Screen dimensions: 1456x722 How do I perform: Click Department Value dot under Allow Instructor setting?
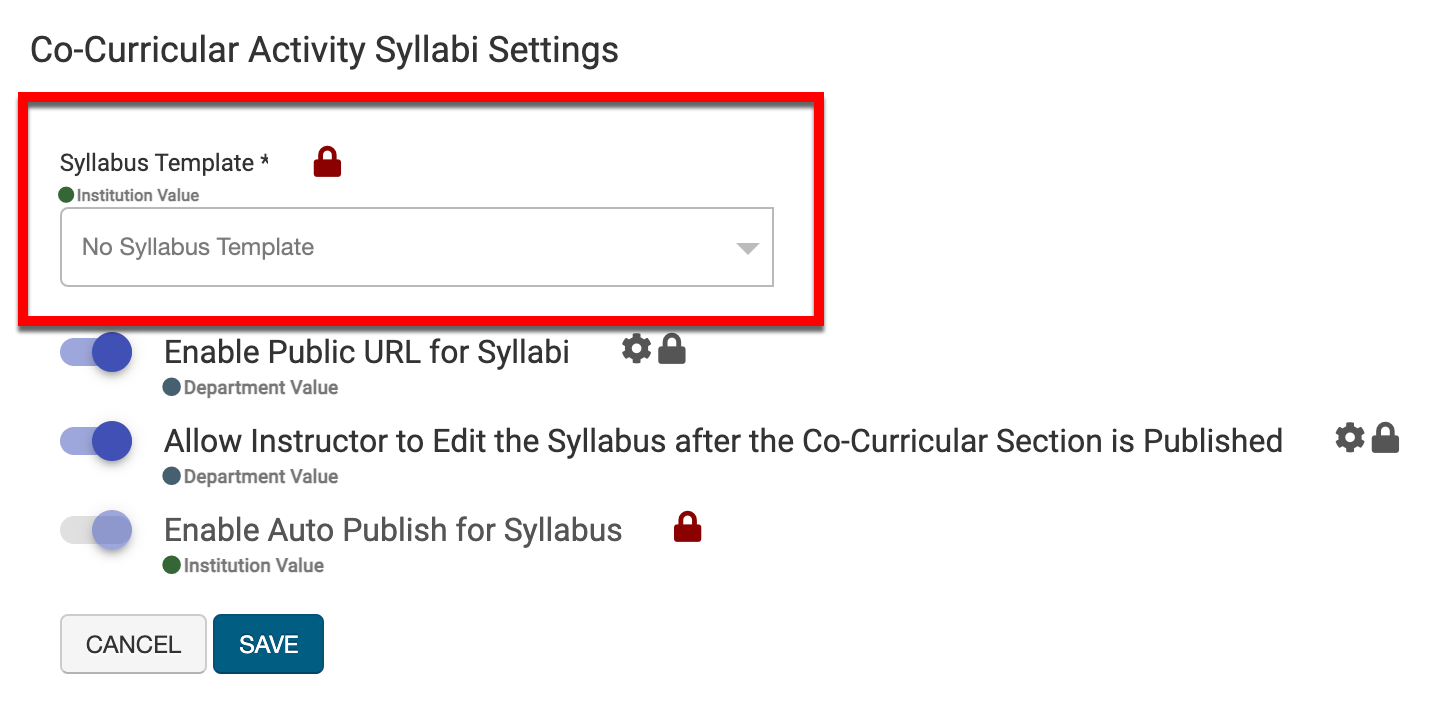coord(172,476)
